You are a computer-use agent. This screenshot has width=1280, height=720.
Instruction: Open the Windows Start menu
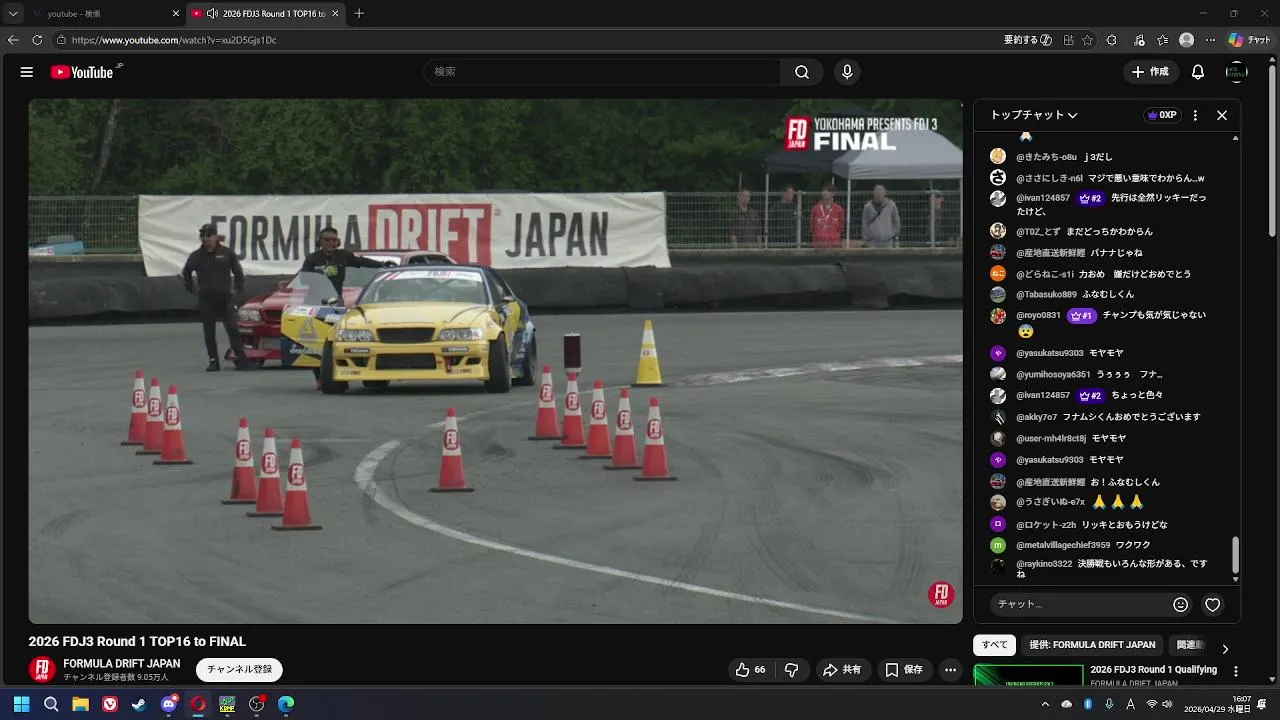coord(21,704)
